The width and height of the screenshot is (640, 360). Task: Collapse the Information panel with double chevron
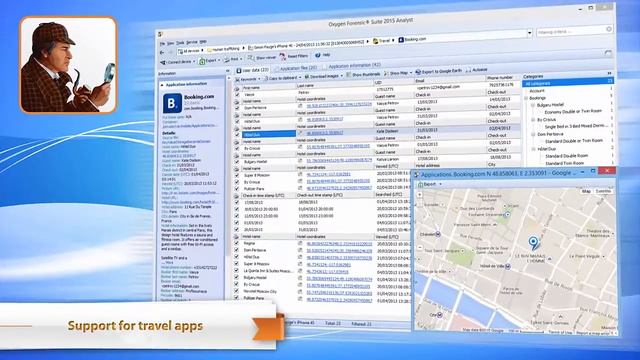[x=228, y=71]
